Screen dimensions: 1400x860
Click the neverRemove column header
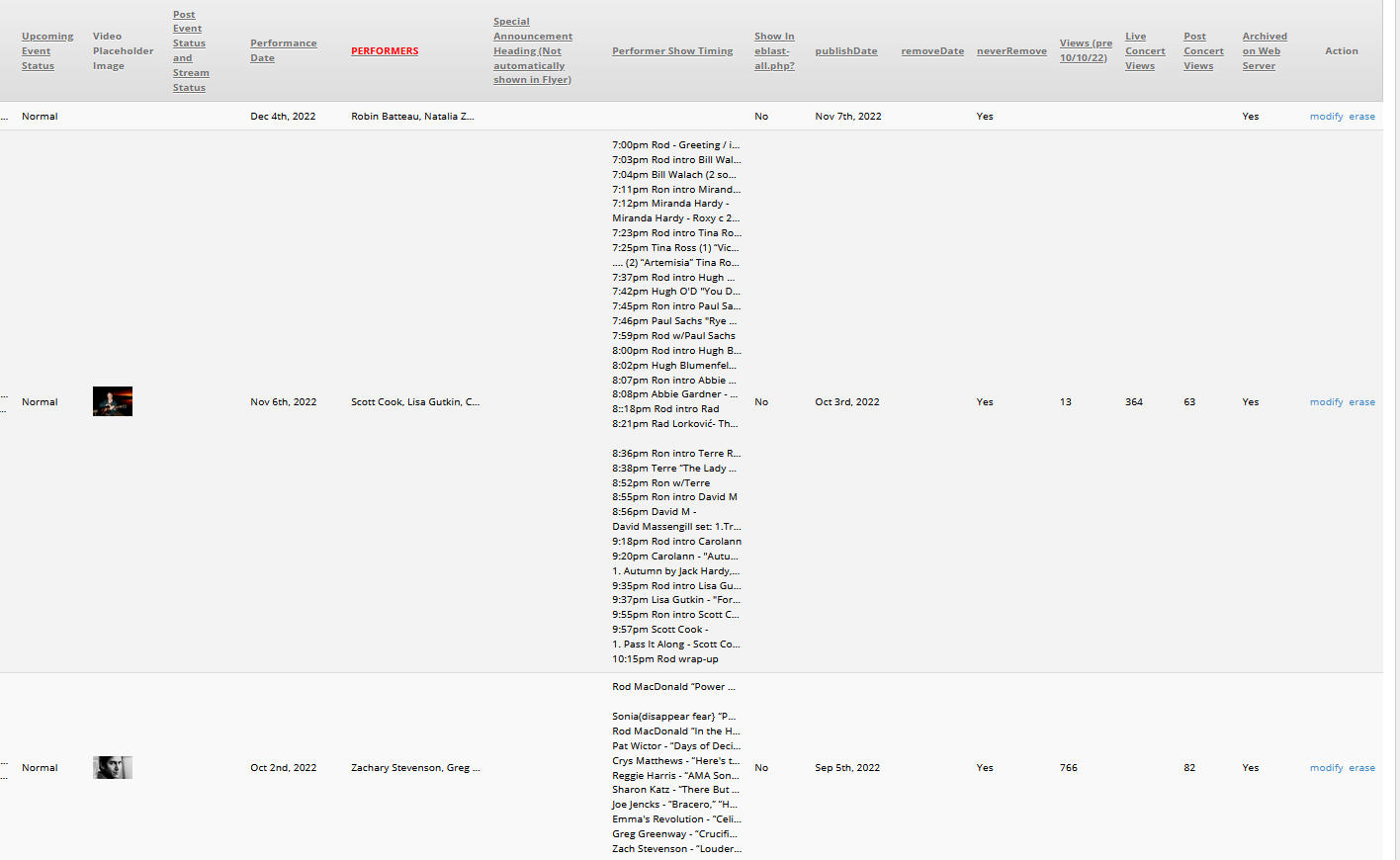tap(1010, 51)
